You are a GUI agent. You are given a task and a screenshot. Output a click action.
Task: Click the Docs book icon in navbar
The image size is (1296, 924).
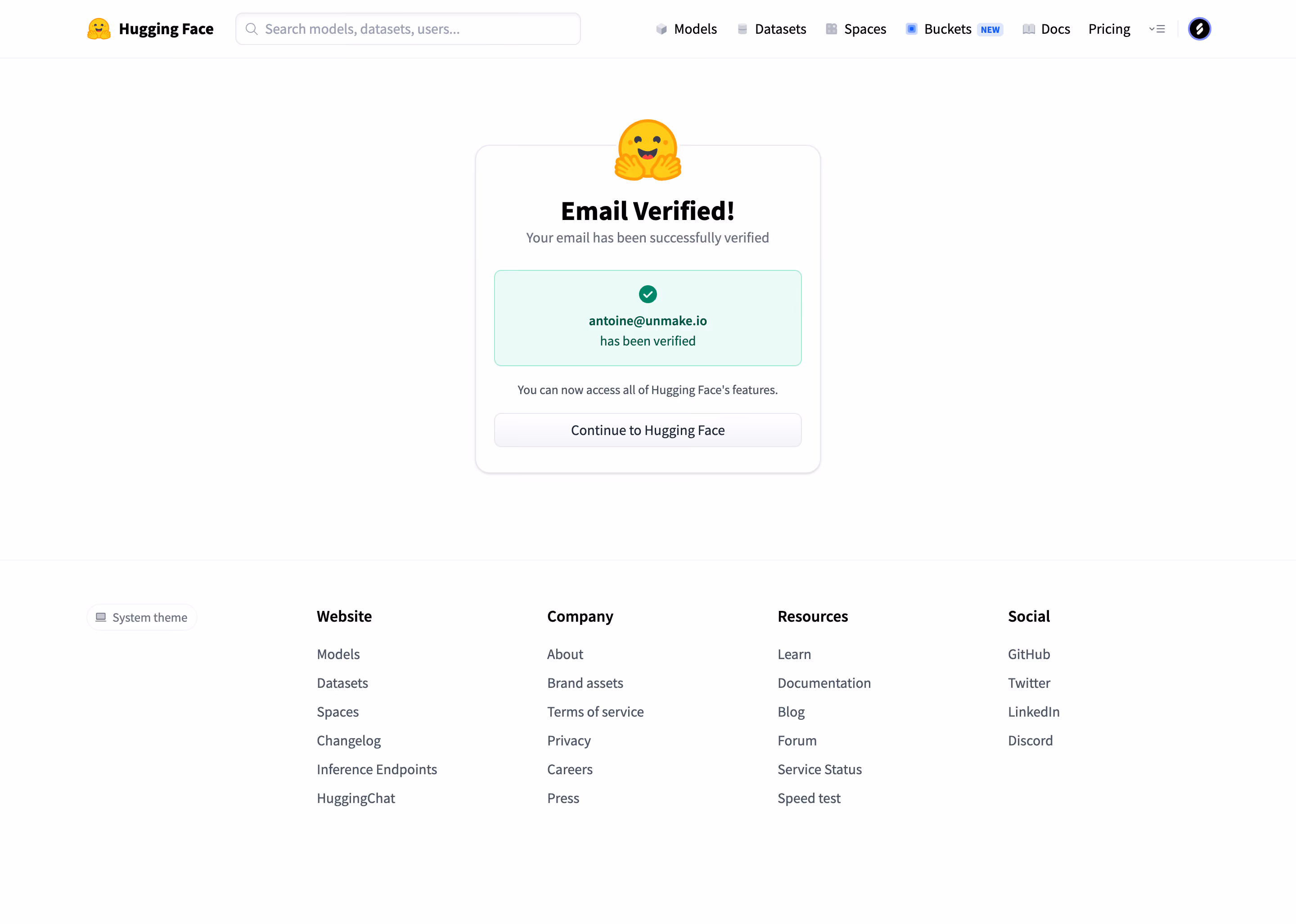coord(1029,29)
